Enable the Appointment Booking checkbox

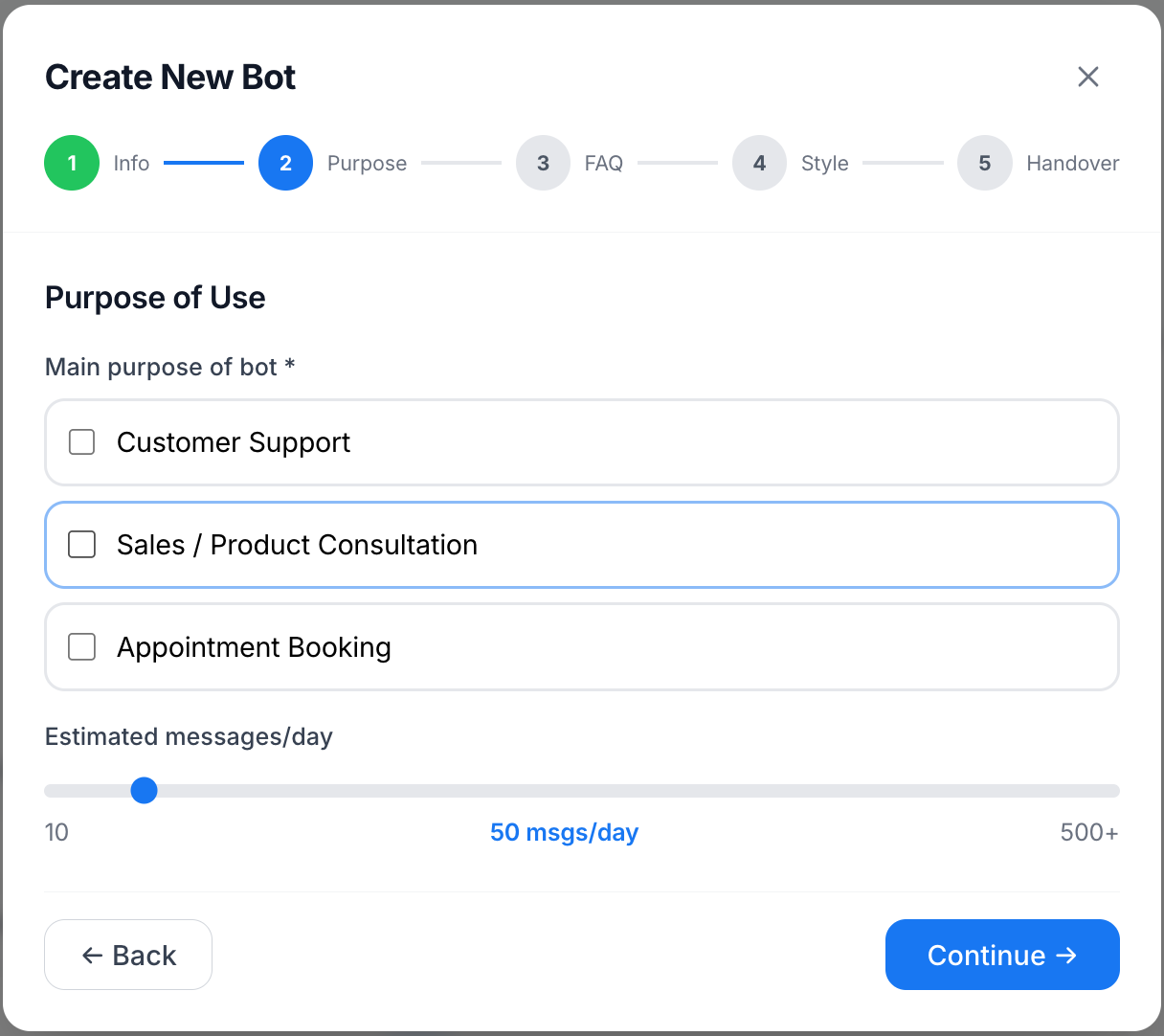click(82, 647)
